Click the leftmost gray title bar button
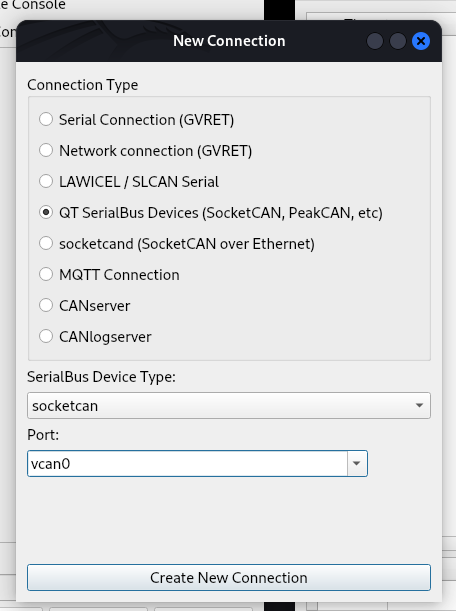This screenshot has width=456, height=611. (x=375, y=41)
